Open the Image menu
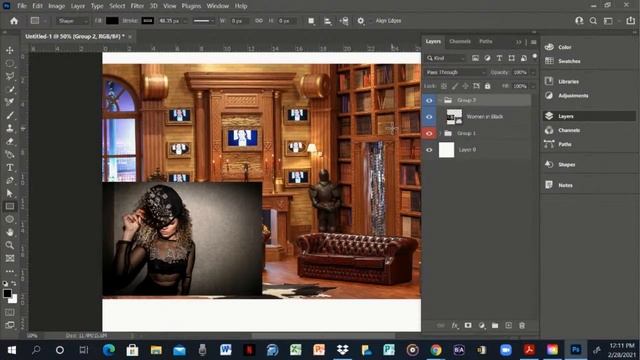This screenshot has width=640, height=360. coord(56,6)
